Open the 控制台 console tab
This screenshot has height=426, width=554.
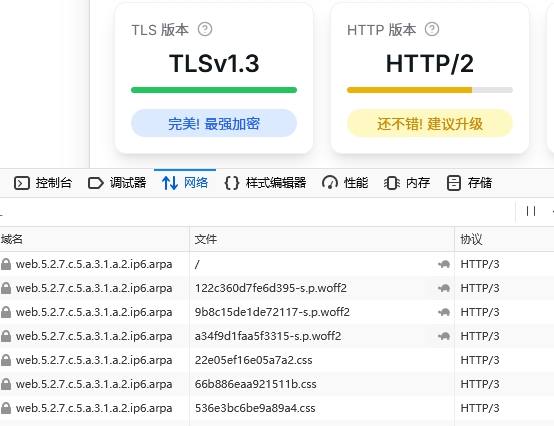[x=43, y=183]
